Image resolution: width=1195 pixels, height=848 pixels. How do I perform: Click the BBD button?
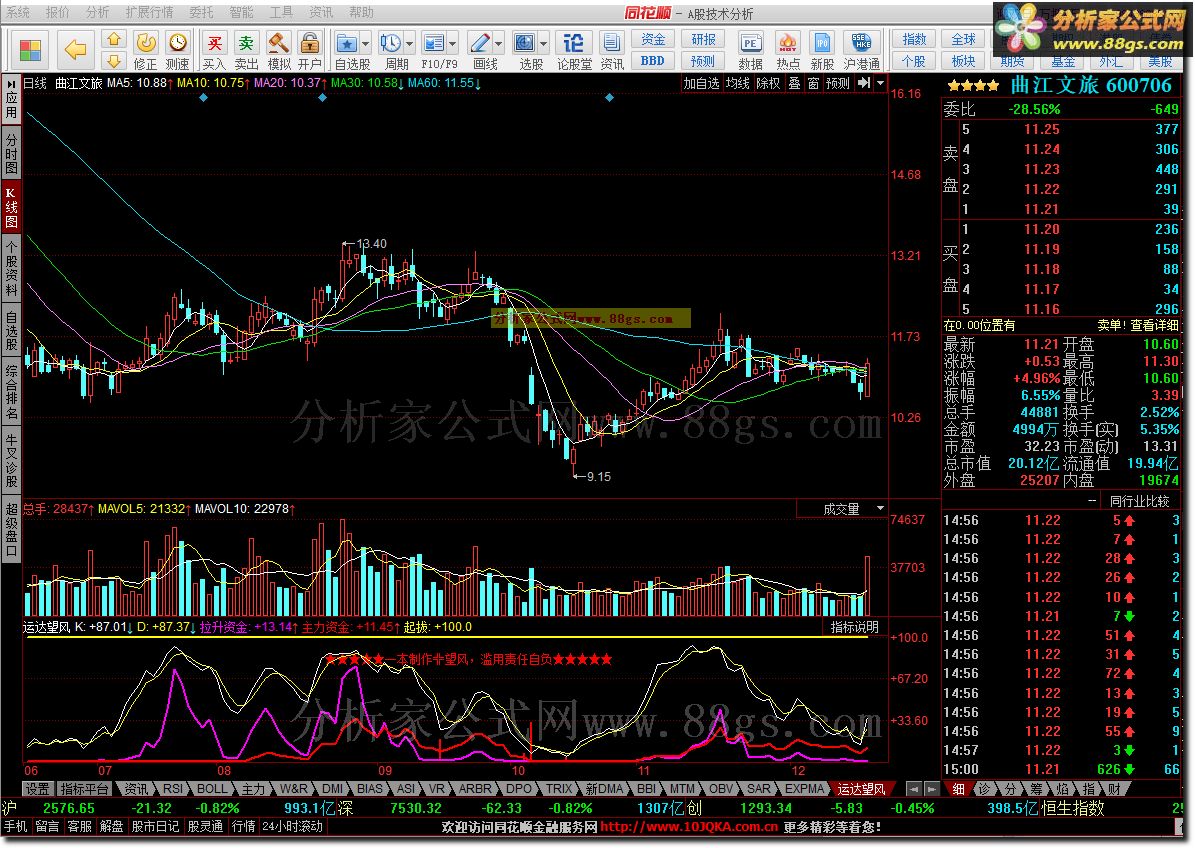tap(652, 60)
